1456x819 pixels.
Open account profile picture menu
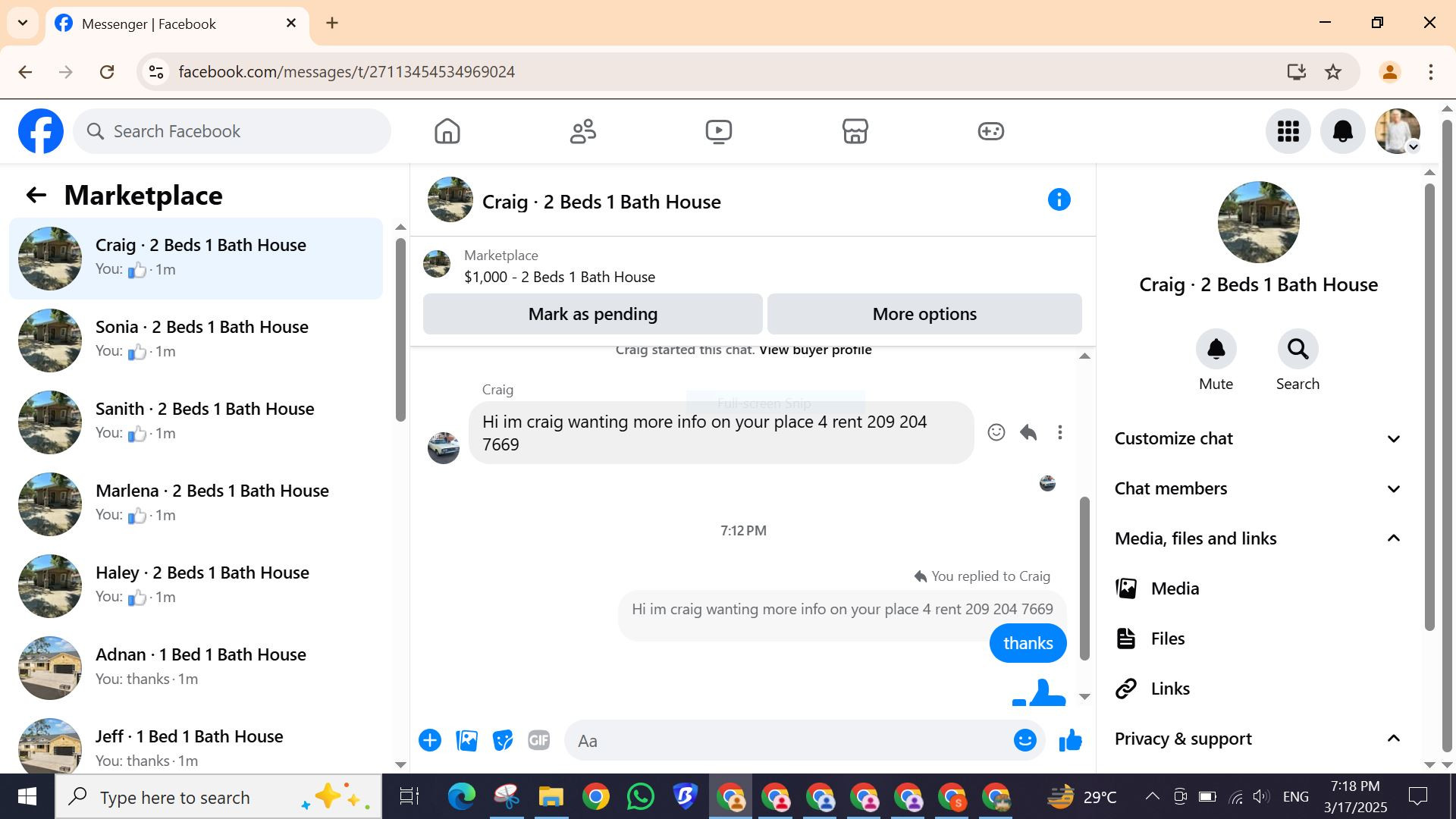pyautogui.click(x=1398, y=131)
